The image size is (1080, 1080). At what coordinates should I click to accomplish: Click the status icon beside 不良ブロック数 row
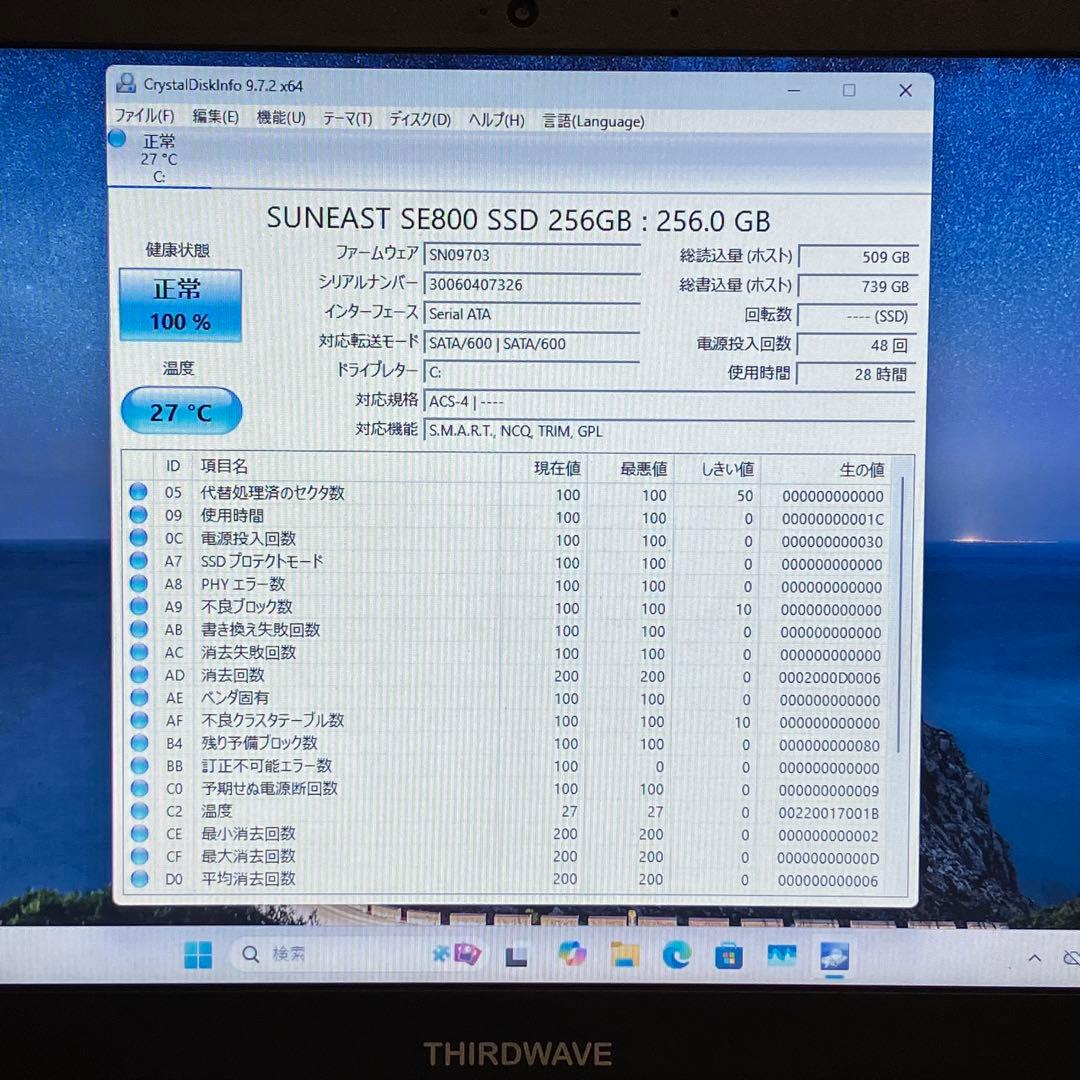tap(138, 607)
